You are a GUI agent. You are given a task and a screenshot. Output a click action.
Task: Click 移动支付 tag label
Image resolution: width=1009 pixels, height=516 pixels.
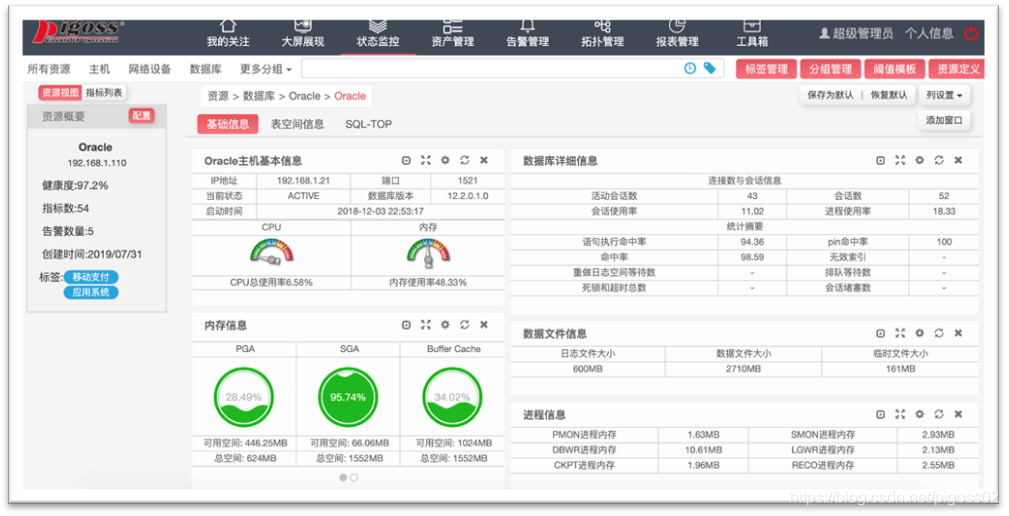(x=91, y=277)
